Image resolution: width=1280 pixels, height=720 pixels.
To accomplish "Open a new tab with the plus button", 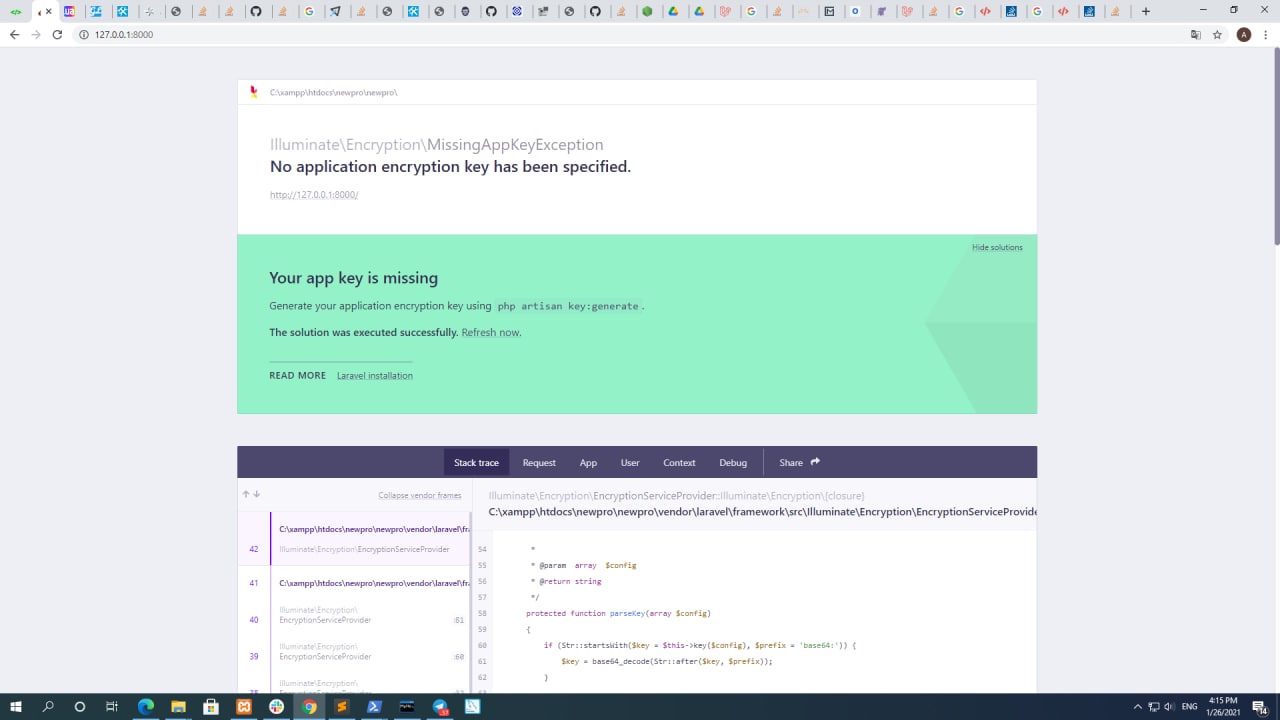I will point(1146,12).
